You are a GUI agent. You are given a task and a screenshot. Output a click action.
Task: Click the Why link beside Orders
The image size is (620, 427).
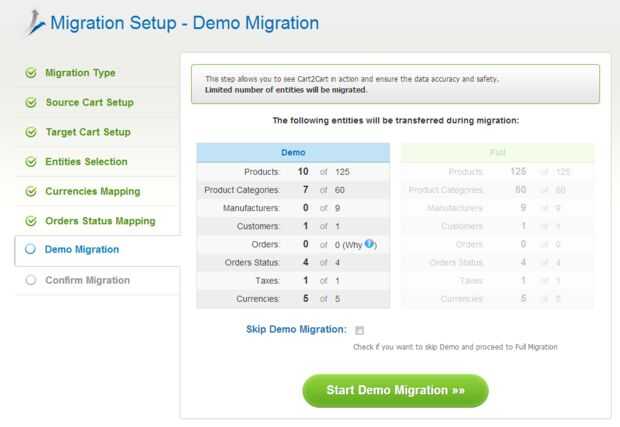(354, 245)
